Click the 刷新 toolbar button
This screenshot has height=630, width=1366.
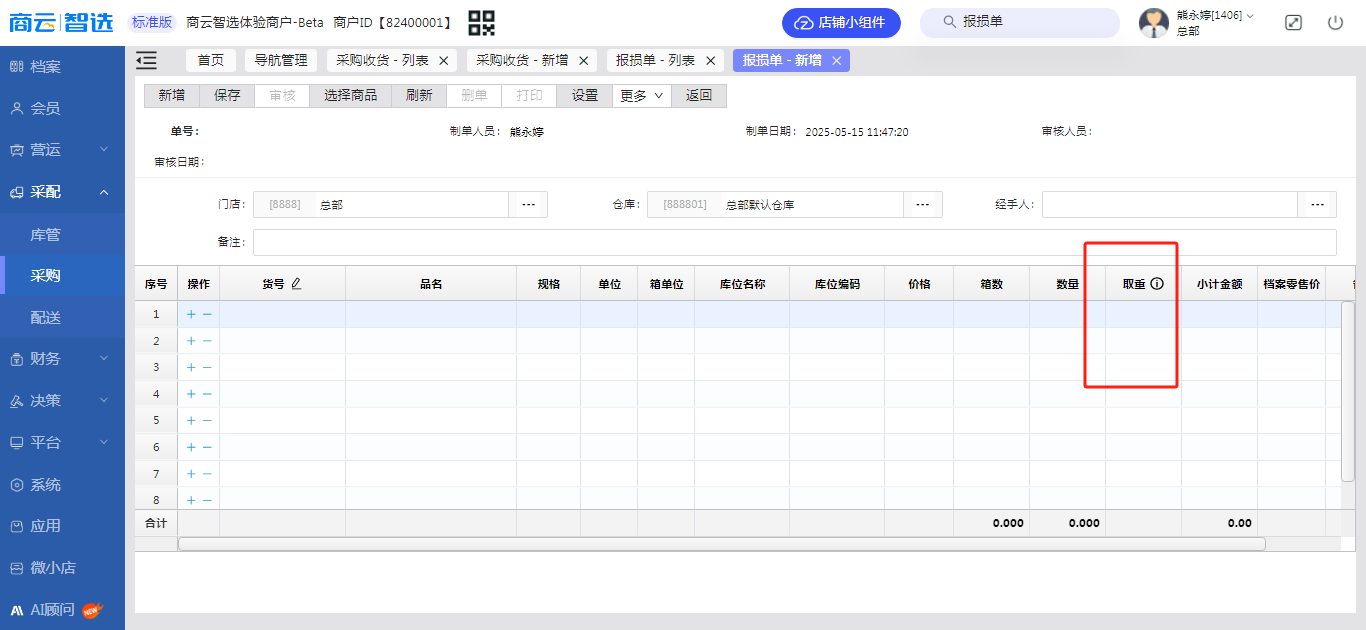tap(419, 96)
